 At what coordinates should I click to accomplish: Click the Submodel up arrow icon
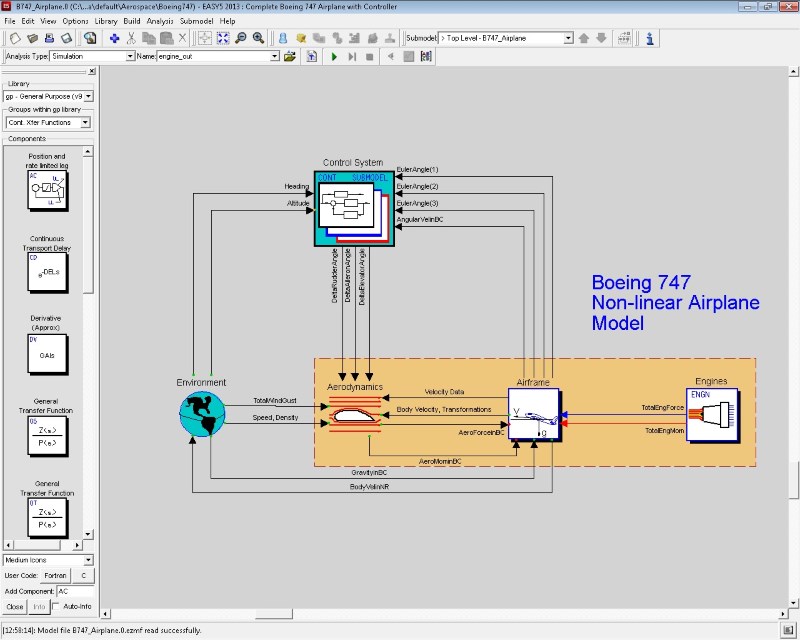(x=584, y=38)
